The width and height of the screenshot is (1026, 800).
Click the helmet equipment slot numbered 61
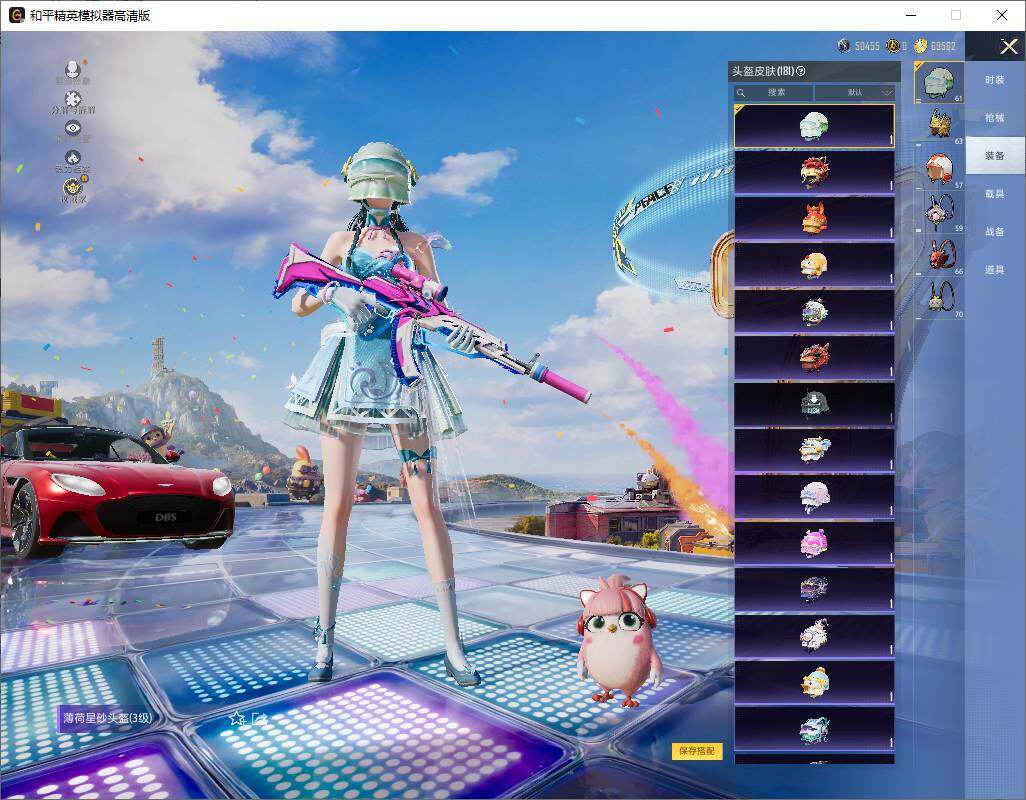click(x=939, y=82)
